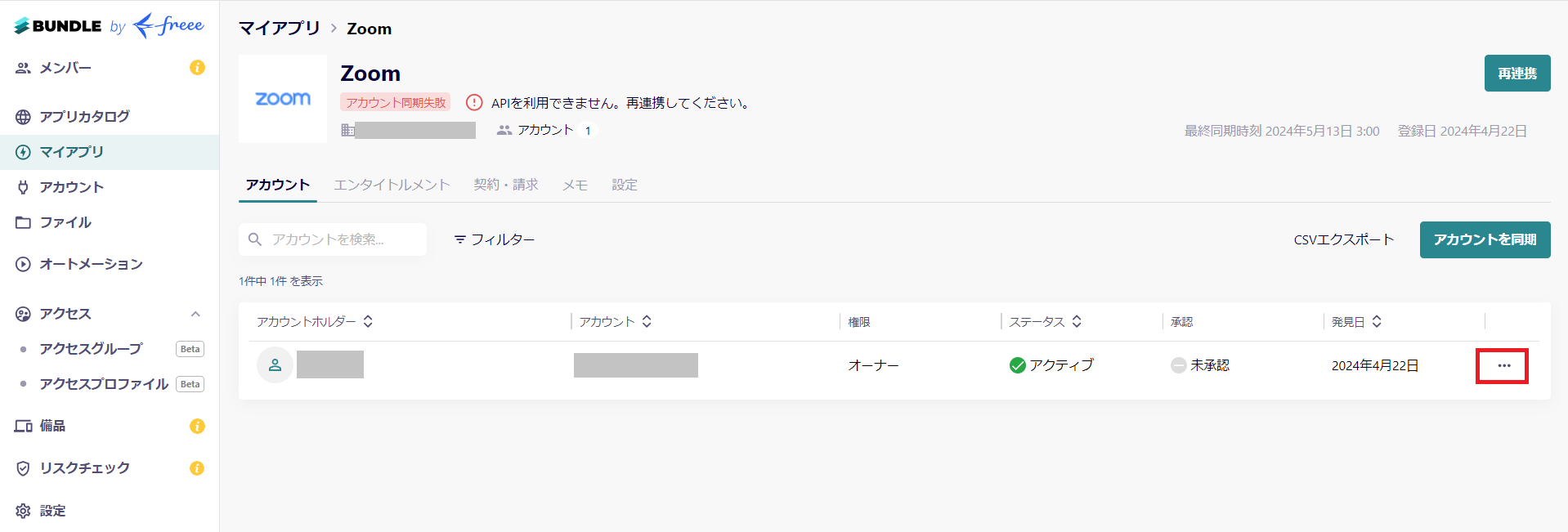The width and height of the screenshot is (1568, 532).
Task: Click the オーナー permission cell
Action: pyautogui.click(x=873, y=365)
